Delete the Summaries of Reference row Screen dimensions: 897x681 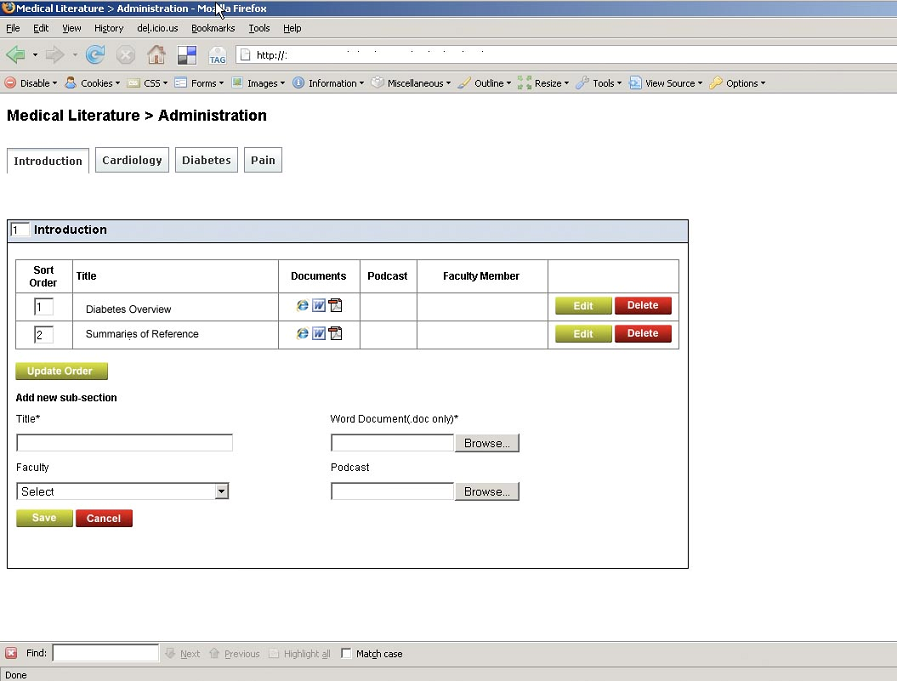(643, 334)
